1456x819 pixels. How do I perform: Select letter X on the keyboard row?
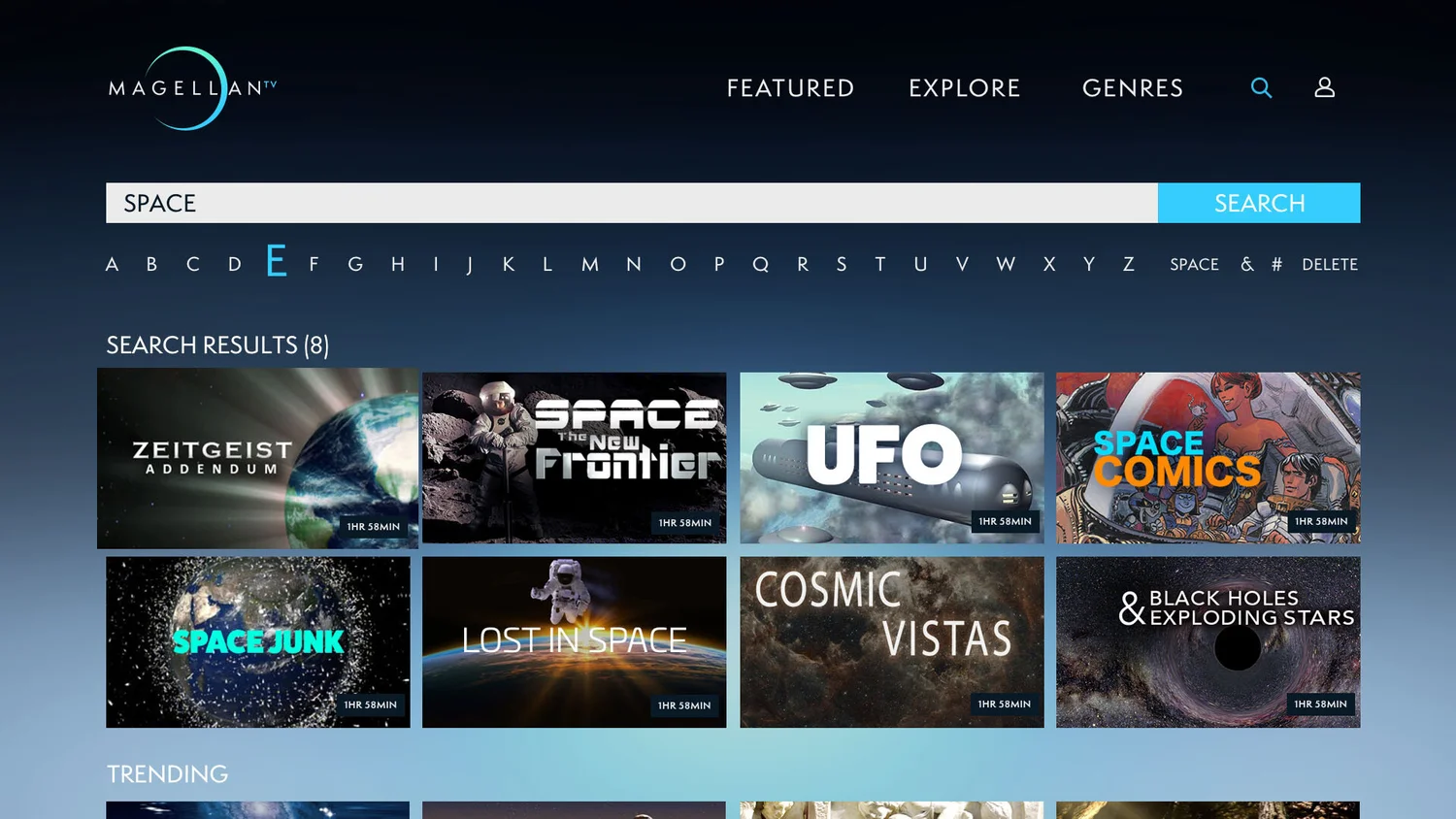pyautogui.click(x=1049, y=264)
